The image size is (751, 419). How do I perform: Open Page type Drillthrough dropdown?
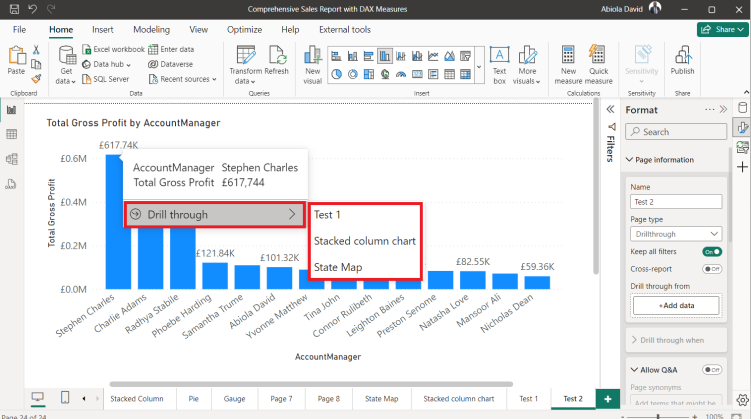676,234
